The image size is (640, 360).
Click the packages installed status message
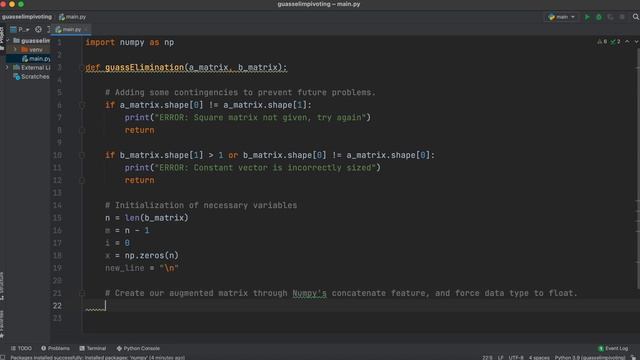[x=98, y=358]
